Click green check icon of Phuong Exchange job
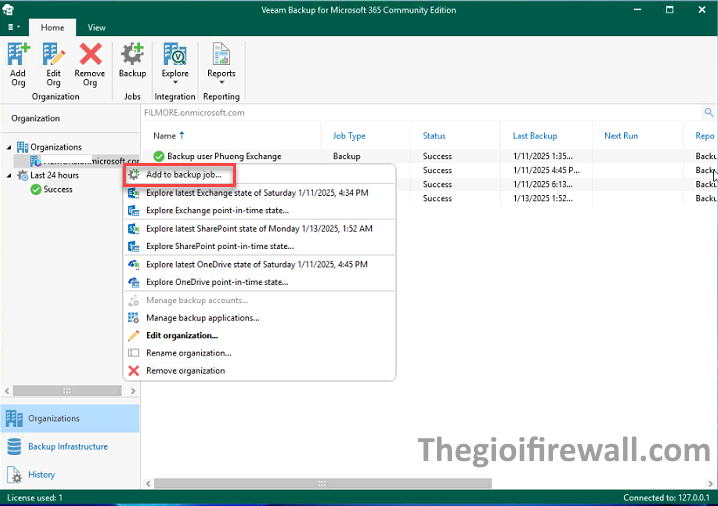This screenshot has width=718, height=506. coord(159,156)
